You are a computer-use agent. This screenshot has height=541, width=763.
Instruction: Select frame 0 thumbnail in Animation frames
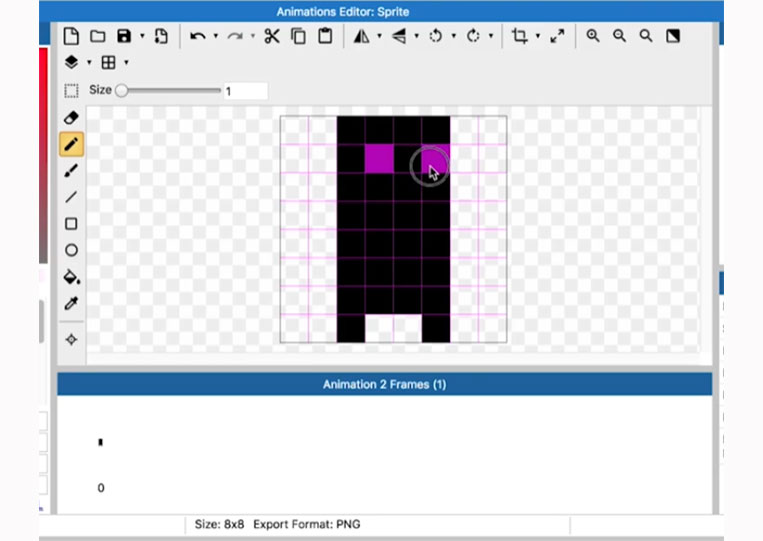(x=101, y=442)
